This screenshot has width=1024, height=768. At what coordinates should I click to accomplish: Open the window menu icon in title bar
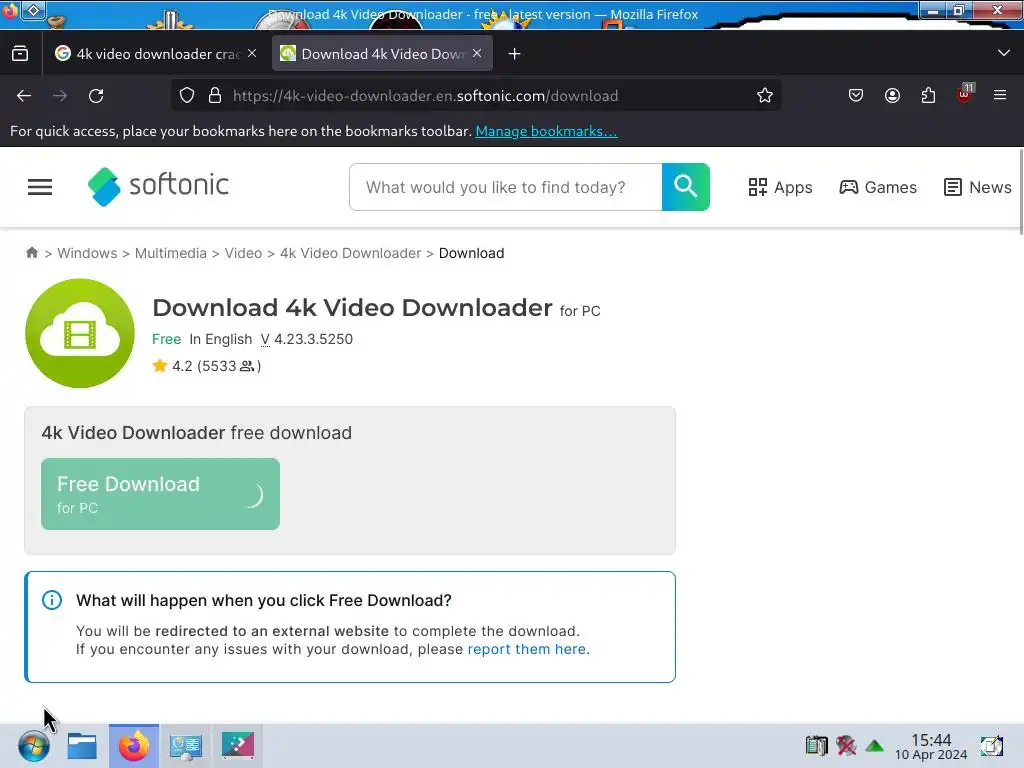click(x=33, y=10)
